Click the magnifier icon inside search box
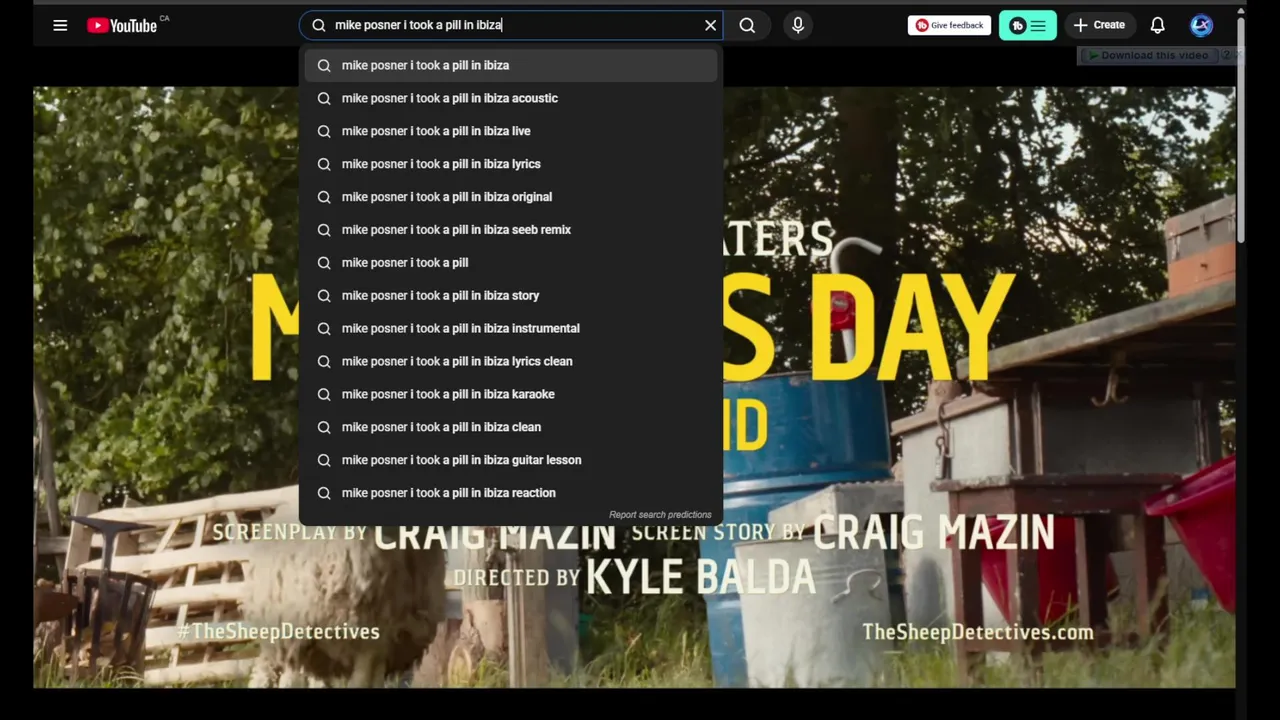This screenshot has width=1280, height=720. [319, 25]
